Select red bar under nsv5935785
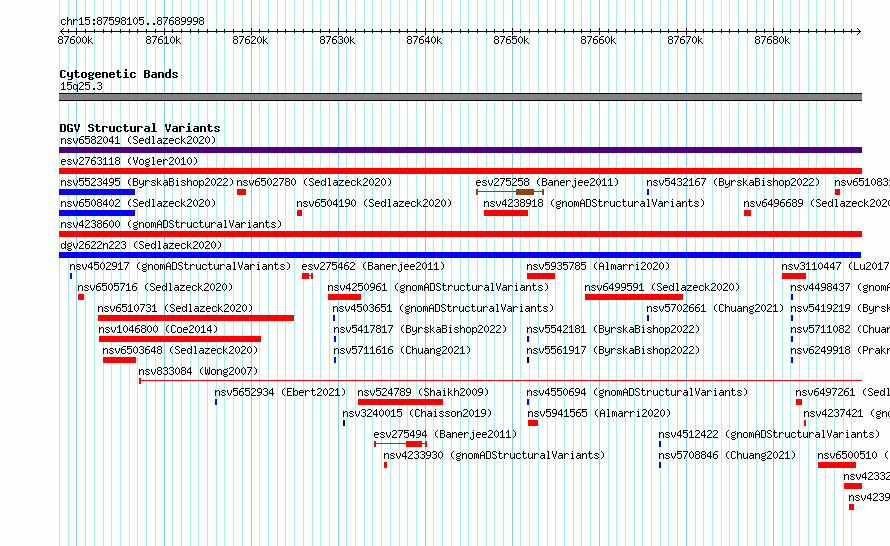The height and width of the screenshot is (546, 890). (x=541, y=276)
